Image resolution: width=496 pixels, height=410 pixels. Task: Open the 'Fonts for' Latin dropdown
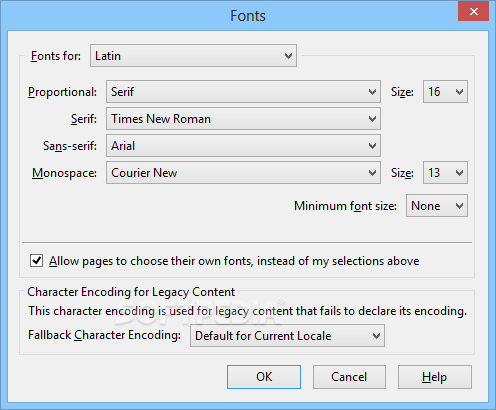click(x=193, y=56)
